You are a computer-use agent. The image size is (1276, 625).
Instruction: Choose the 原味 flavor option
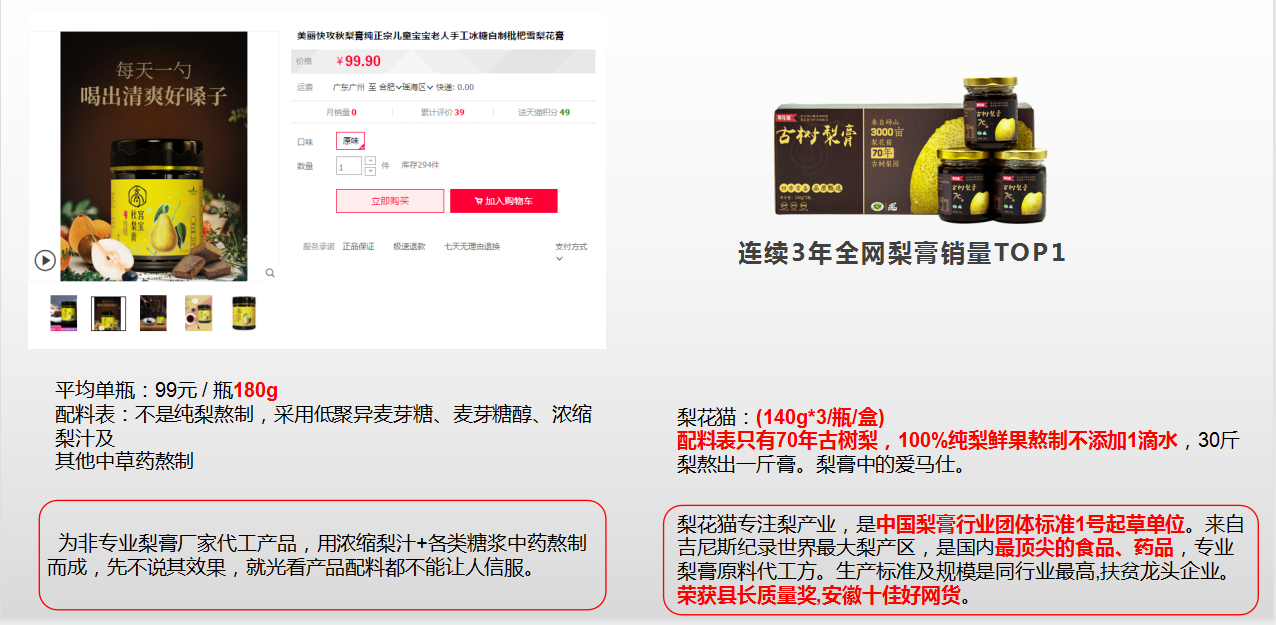click(x=351, y=141)
